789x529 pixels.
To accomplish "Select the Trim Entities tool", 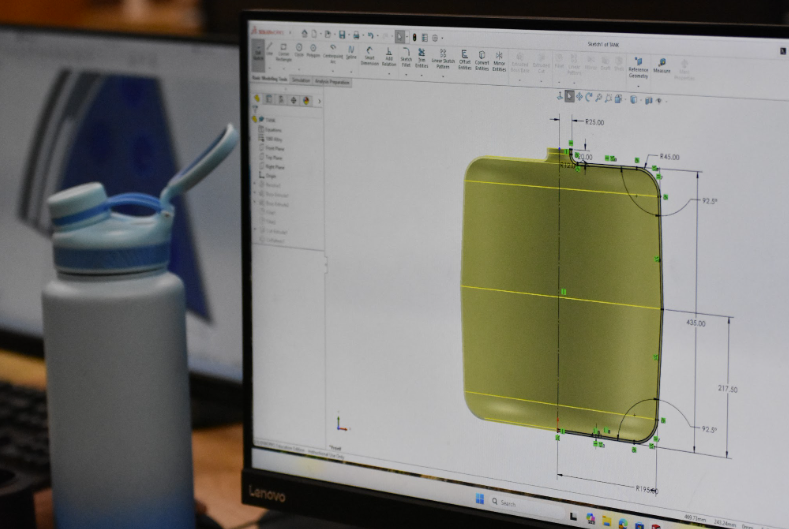I will 422,58.
